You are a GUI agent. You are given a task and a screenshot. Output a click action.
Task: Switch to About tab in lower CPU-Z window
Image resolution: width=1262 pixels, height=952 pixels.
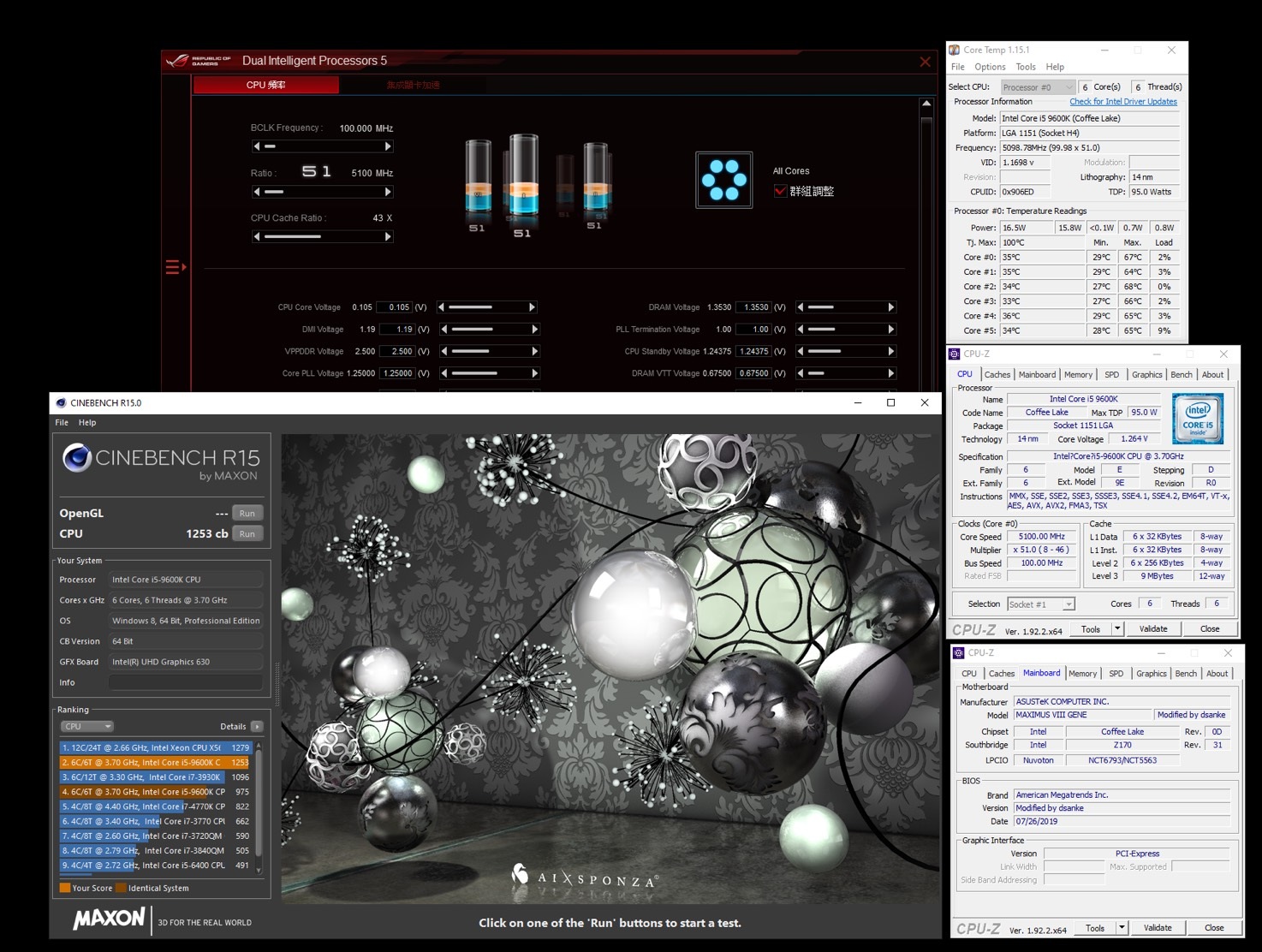1217,674
